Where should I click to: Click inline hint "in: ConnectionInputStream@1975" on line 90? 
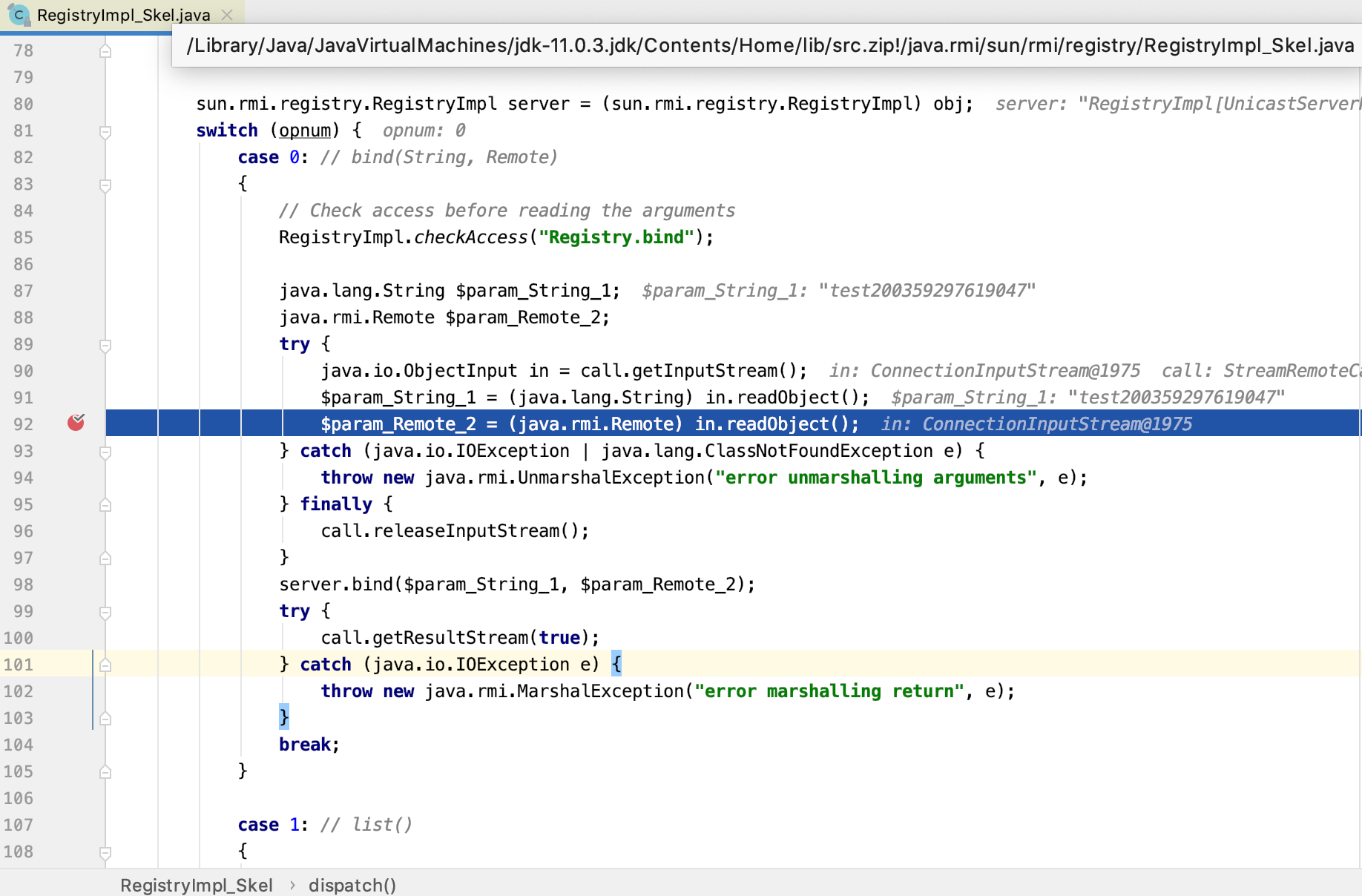(984, 371)
